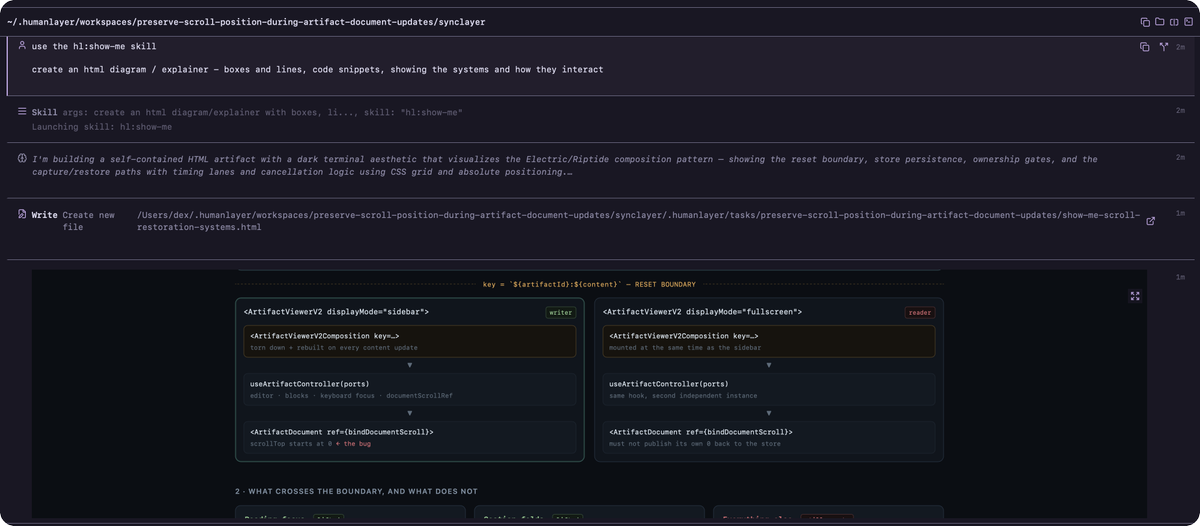Click the file icon next to Write
This screenshot has height=526, width=1200.
pos(22,215)
